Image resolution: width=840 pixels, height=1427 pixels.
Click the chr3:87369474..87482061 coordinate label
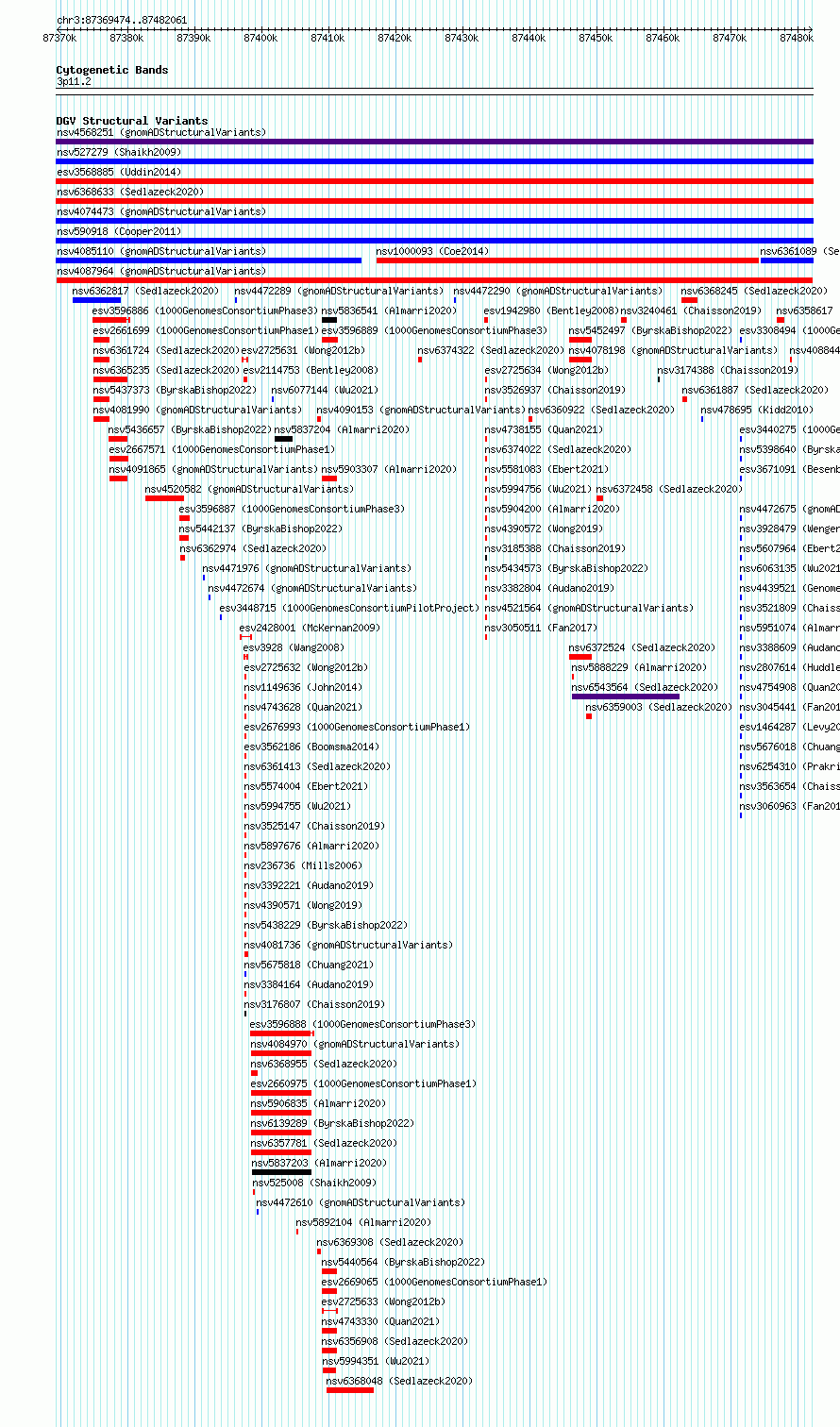click(122, 20)
